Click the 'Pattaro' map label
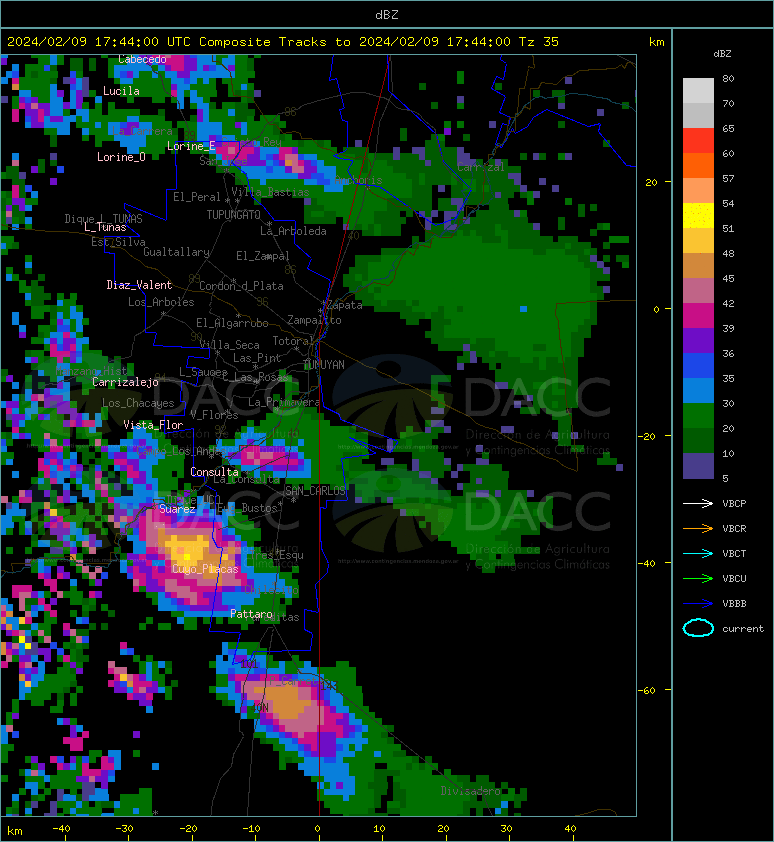 (251, 614)
